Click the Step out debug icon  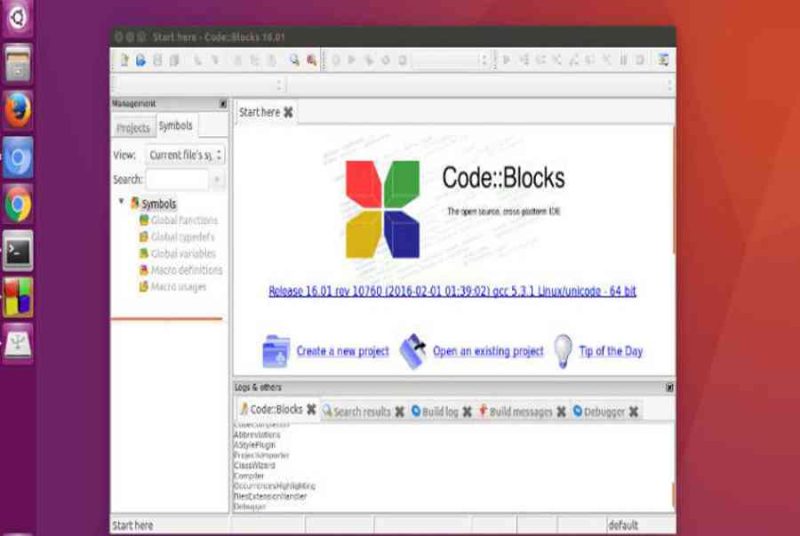coord(573,60)
